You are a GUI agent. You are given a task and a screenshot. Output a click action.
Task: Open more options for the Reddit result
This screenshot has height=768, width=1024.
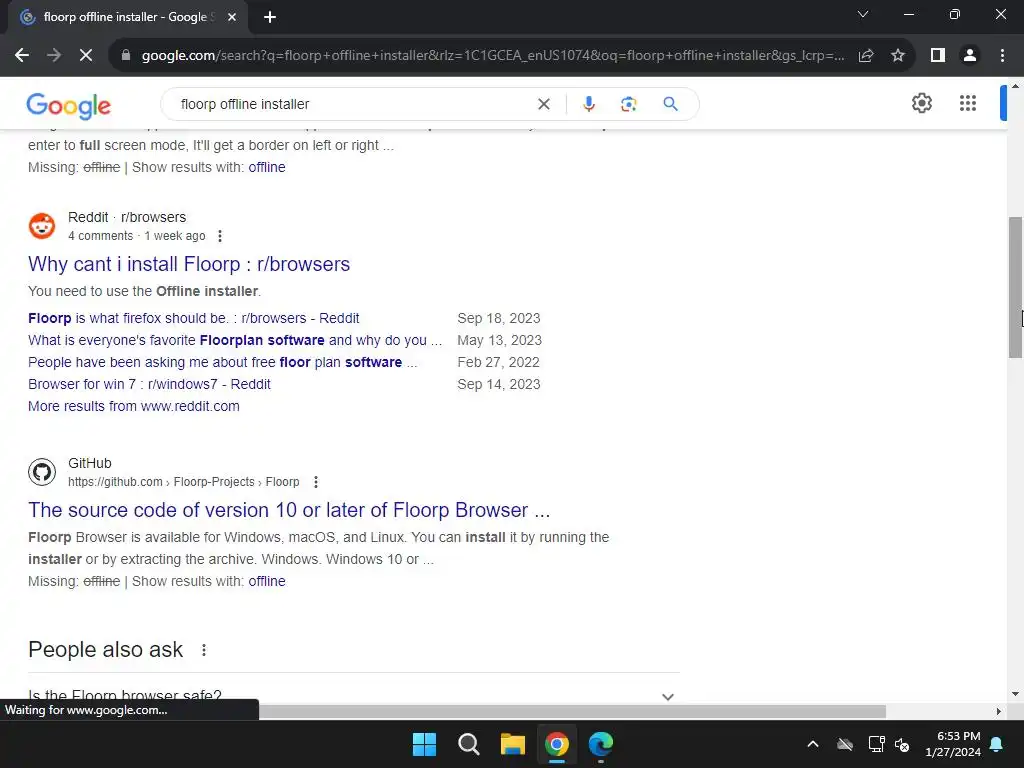click(x=219, y=236)
